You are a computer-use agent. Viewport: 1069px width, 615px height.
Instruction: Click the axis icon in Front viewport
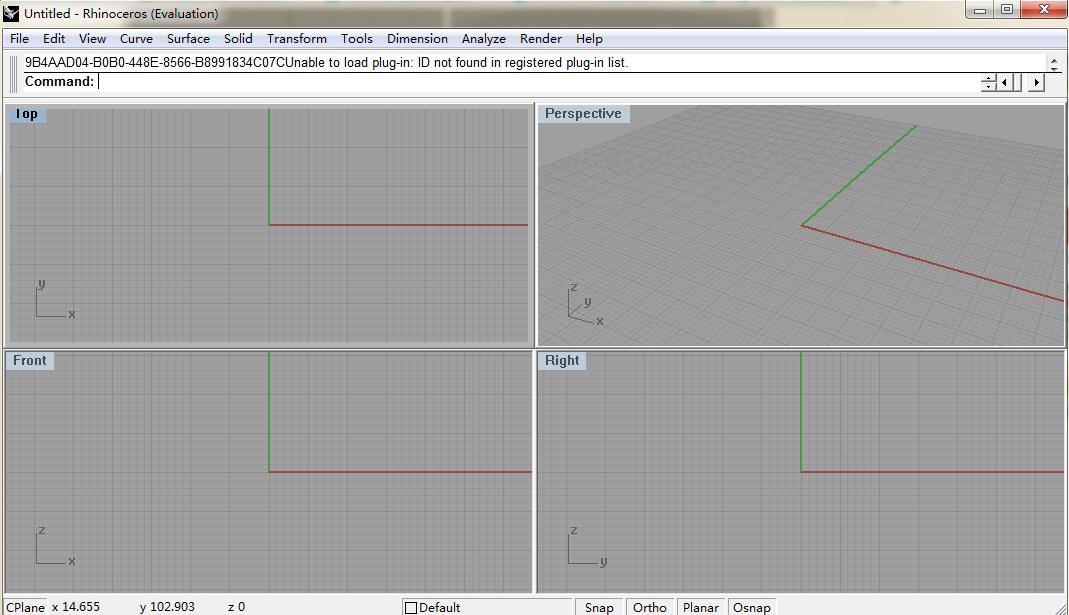55,547
